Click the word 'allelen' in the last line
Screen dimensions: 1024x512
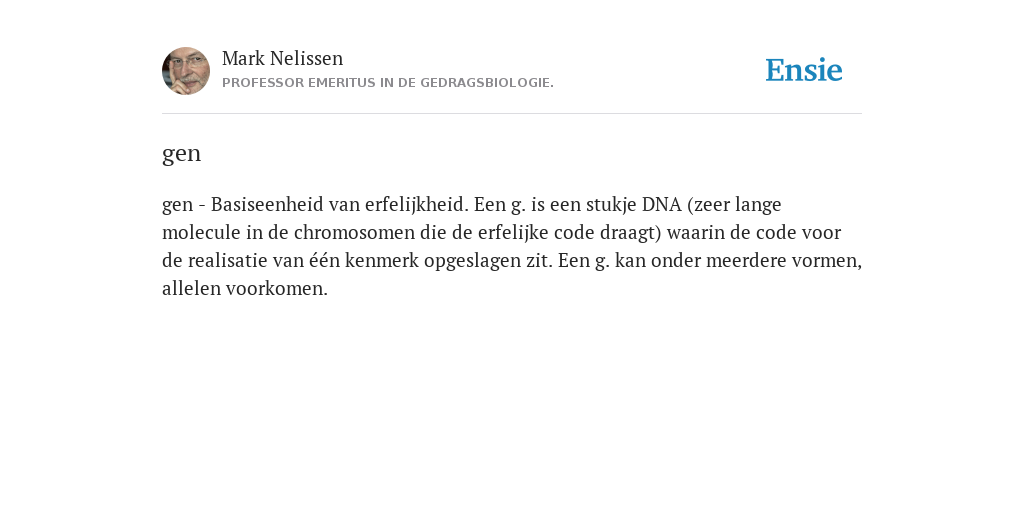tap(191, 289)
